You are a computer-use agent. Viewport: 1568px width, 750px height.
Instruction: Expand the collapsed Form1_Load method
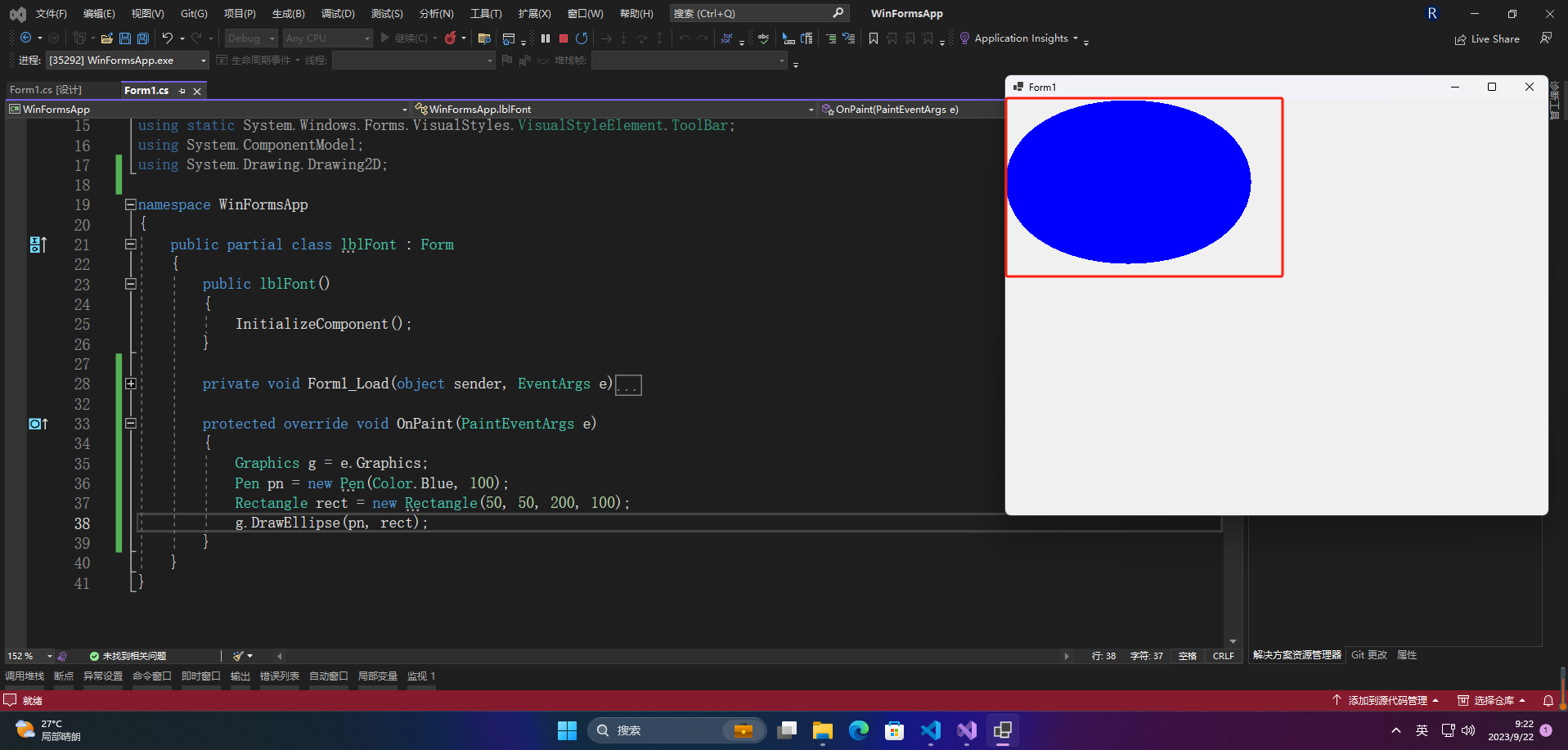tap(131, 384)
